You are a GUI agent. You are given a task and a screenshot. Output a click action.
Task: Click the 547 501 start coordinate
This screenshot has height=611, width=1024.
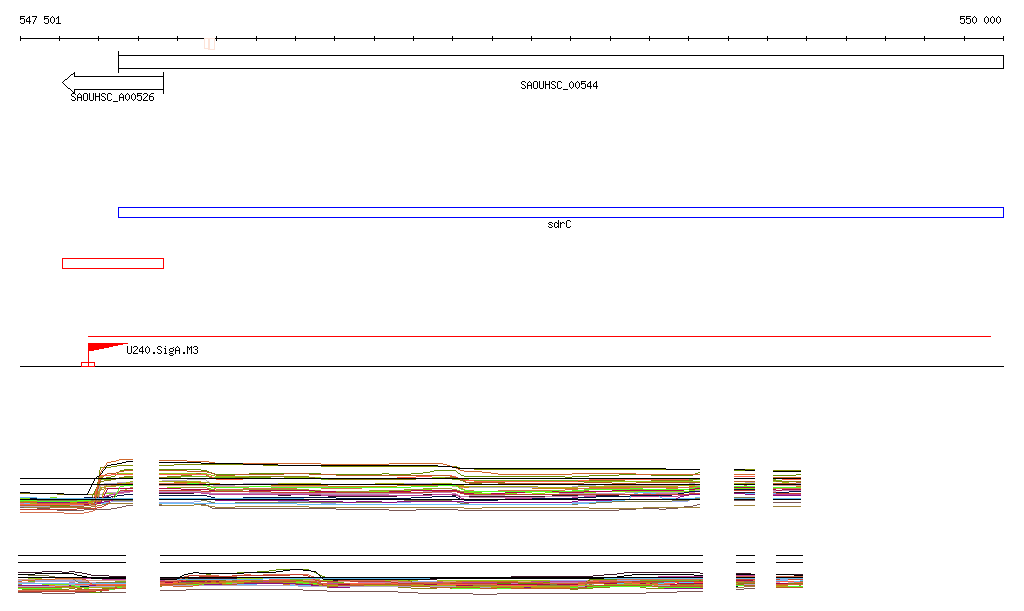[40, 20]
